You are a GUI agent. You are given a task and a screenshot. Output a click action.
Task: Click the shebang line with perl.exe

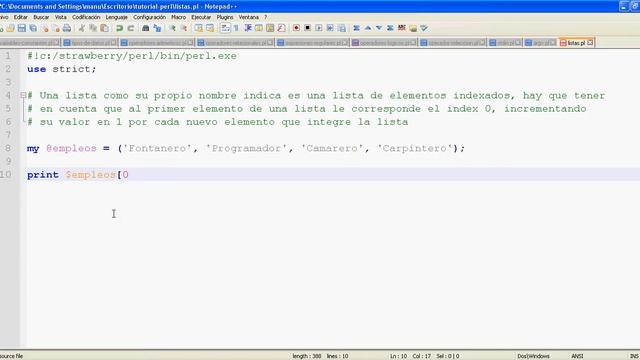pyautogui.click(x=132, y=56)
